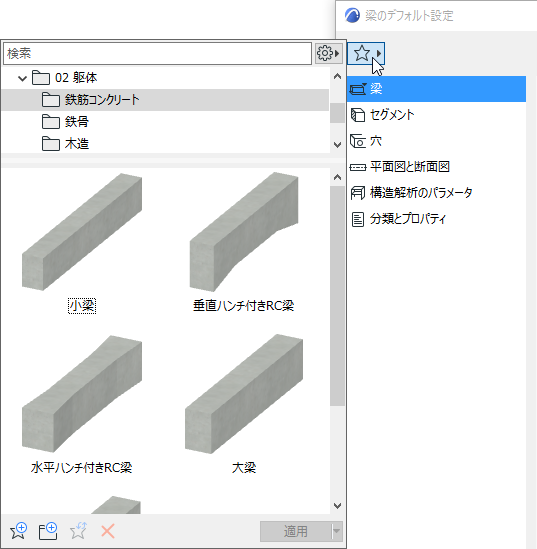Select the 鉄筋コンクリート folder
Image resolution: width=537 pixels, height=549 pixels.
coord(165,100)
